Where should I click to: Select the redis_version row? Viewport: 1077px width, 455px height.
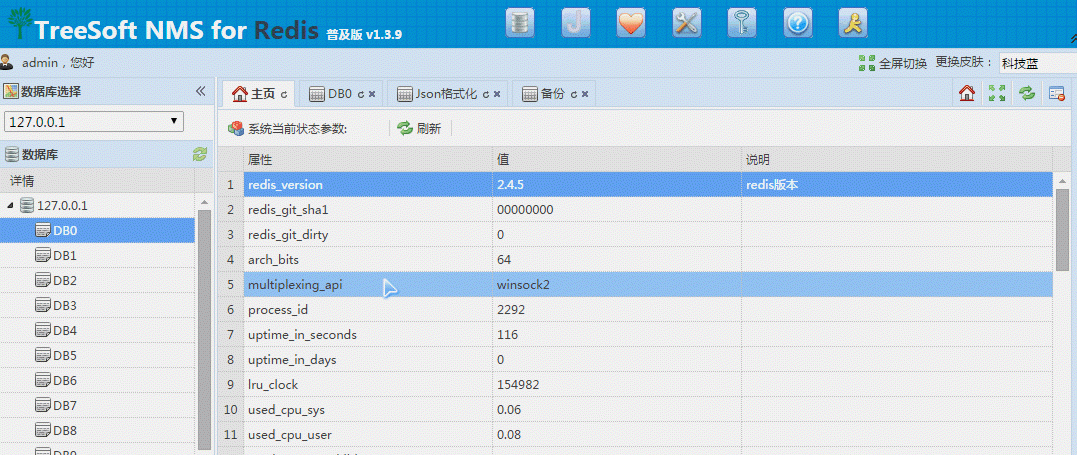point(635,185)
